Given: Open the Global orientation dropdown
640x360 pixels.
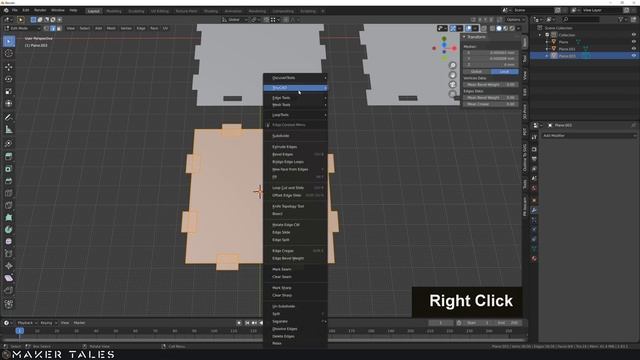Looking at the screenshot, I should 235,20.
